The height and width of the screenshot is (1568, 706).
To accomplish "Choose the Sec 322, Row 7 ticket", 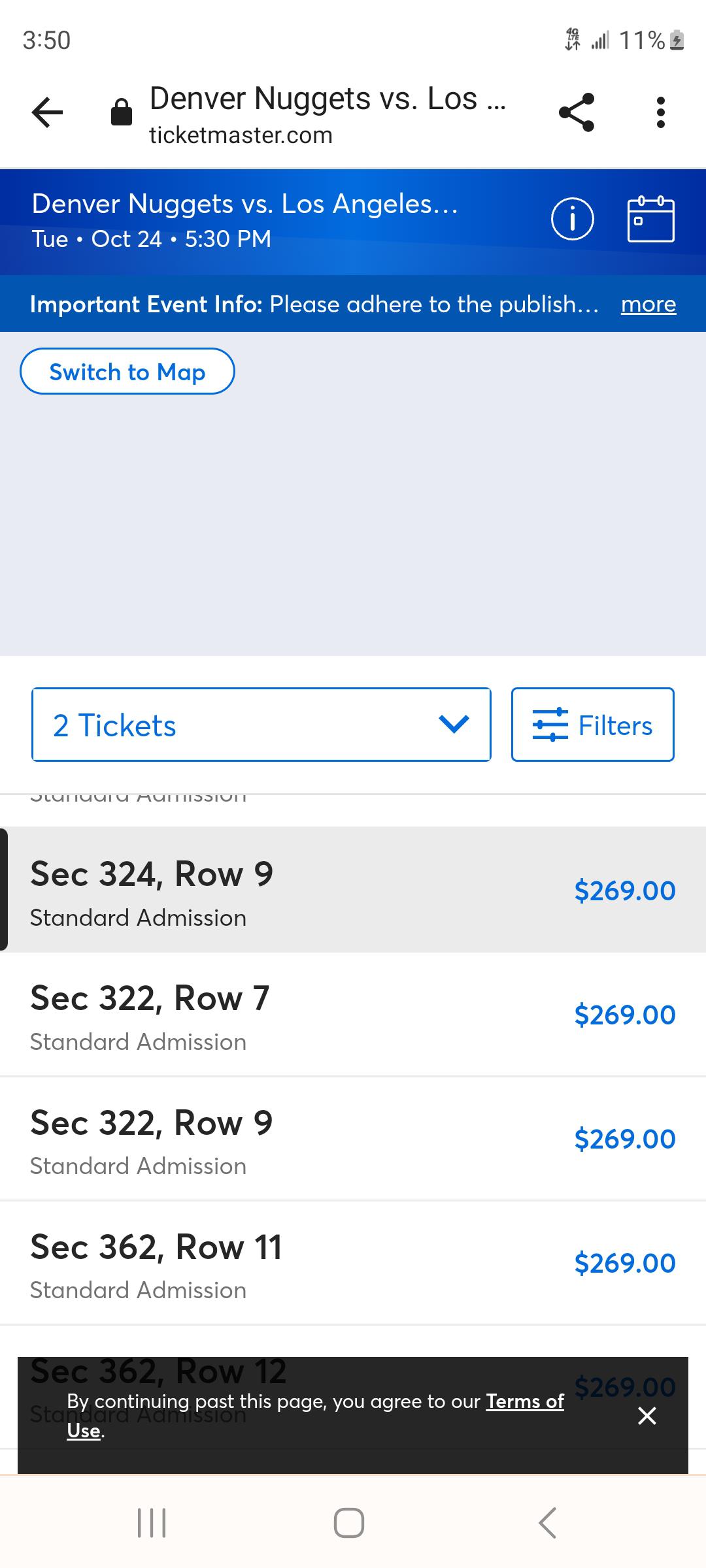I will tap(353, 1014).
